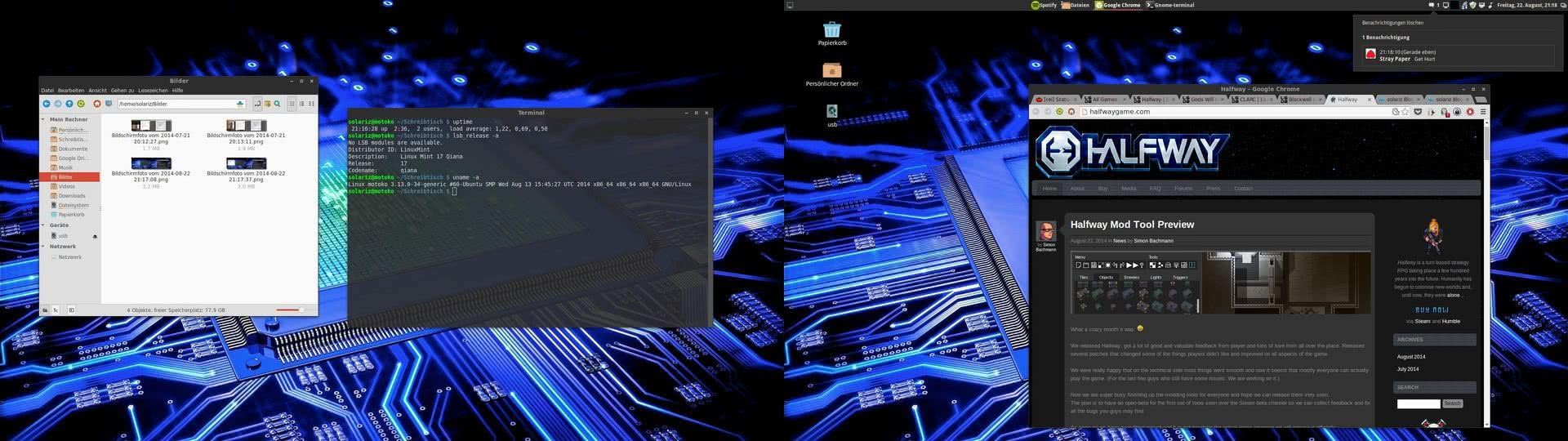Search files in the Bilder folder
Viewport: 1568px width, 441px height.
(277, 104)
